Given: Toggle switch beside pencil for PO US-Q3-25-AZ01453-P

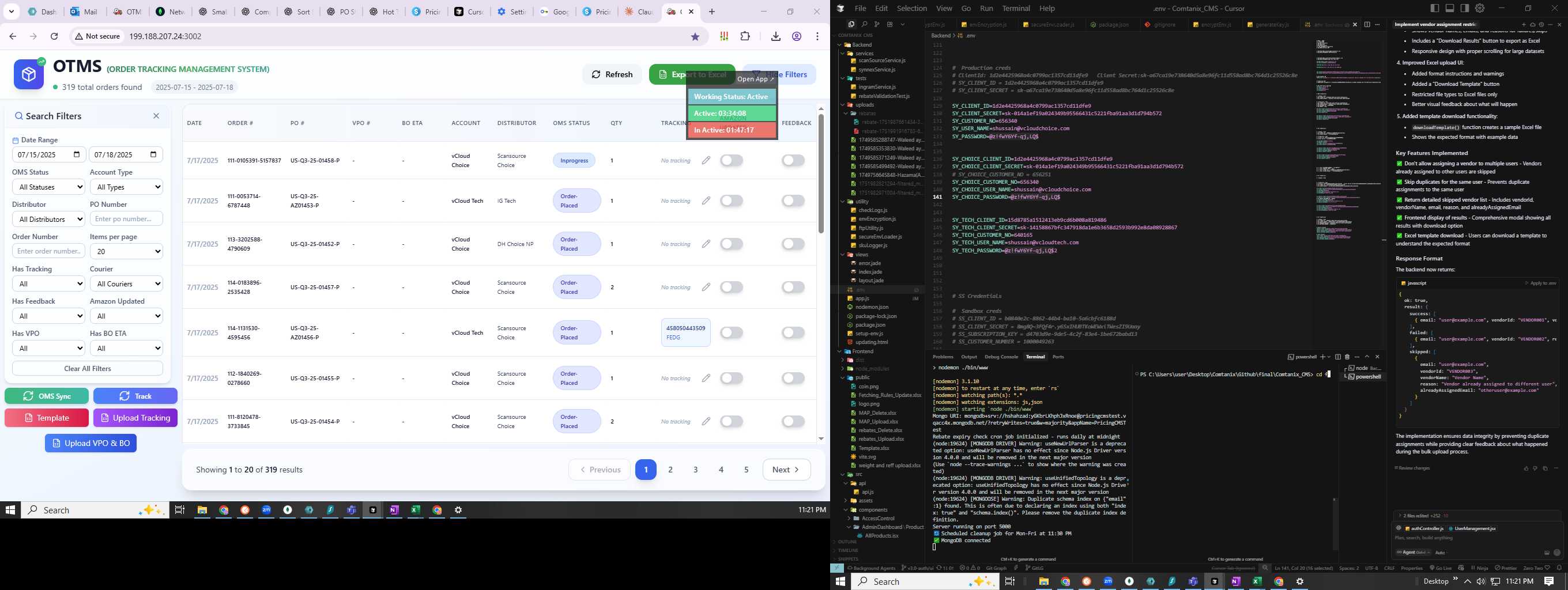Looking at the screenshot, I should point(732,201).
